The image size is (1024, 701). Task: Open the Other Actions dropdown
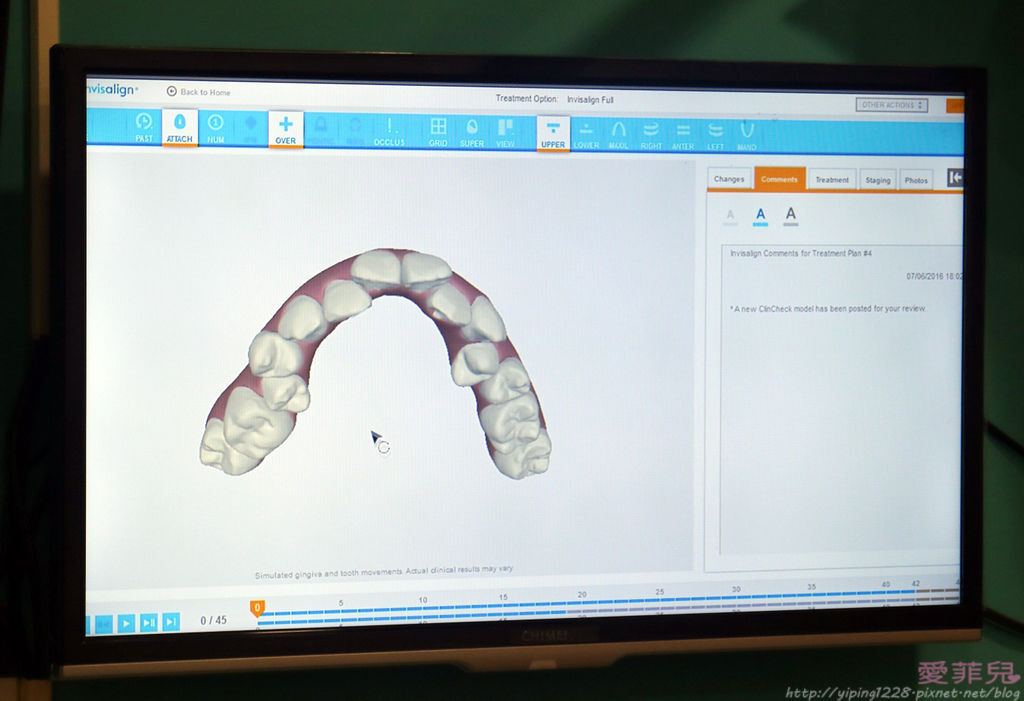pyautogui.click(x=891, y=105)
